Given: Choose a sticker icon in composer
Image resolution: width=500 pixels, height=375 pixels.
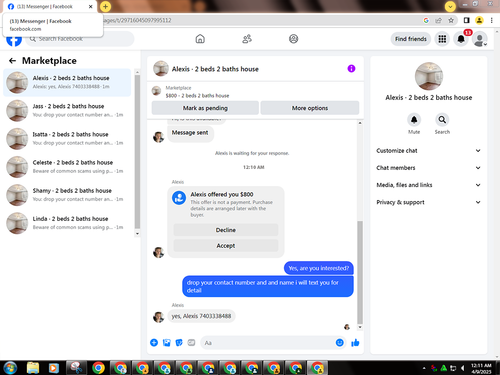Looking at the screenshot, I should pyautogui.click(x=179, y=343).
